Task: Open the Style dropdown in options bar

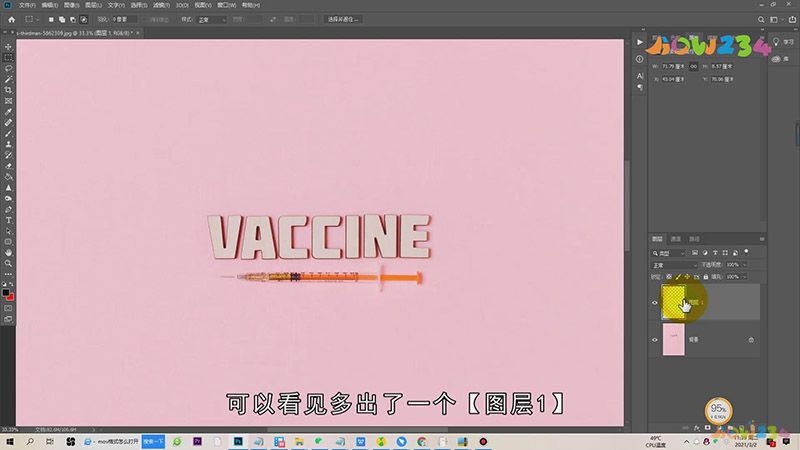Action: click(212, 19)
